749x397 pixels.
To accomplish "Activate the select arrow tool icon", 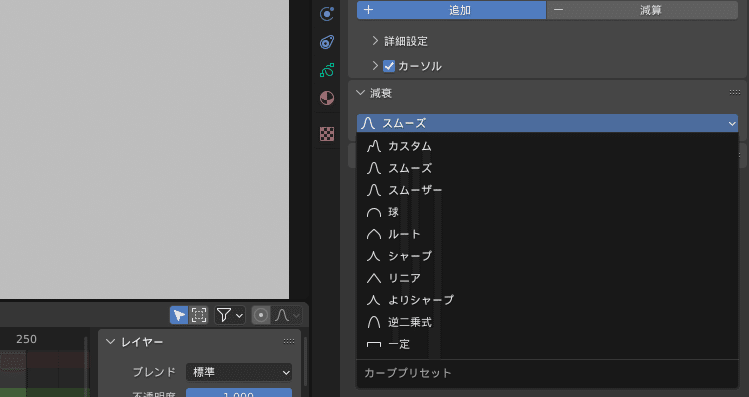I will point(179,315).
